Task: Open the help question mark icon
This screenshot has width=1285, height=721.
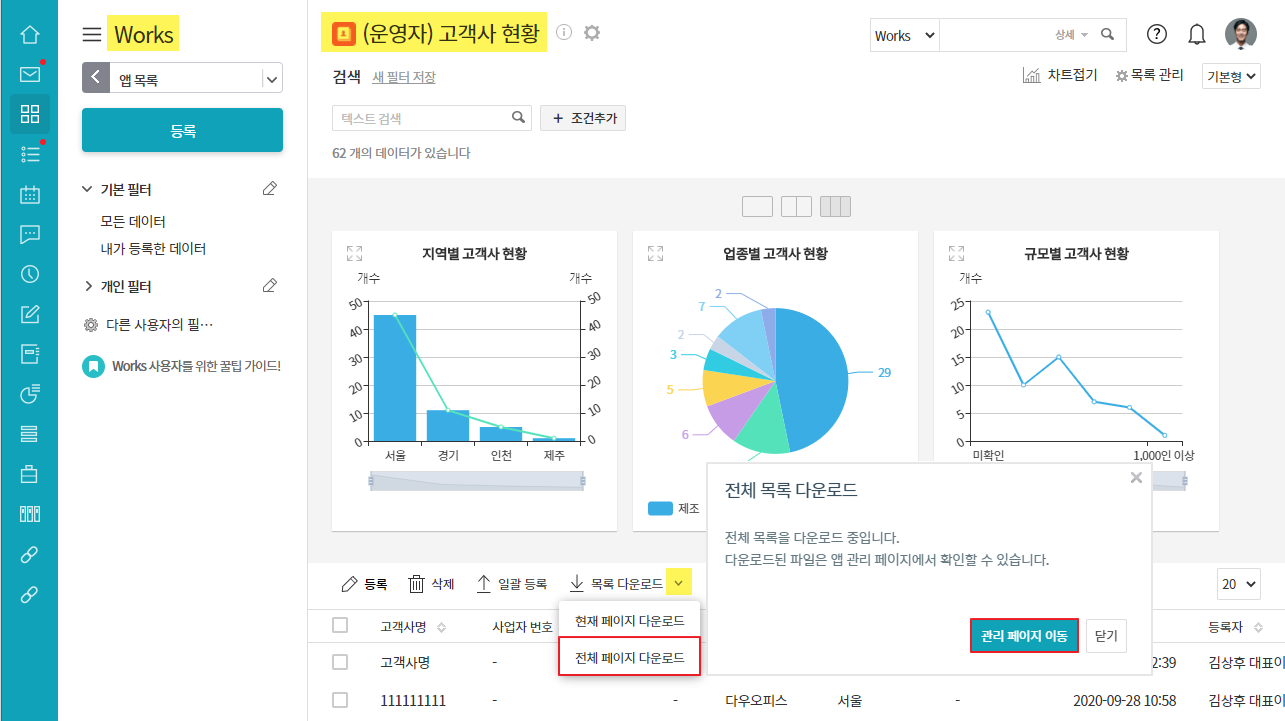Action: click(1156, 34)
